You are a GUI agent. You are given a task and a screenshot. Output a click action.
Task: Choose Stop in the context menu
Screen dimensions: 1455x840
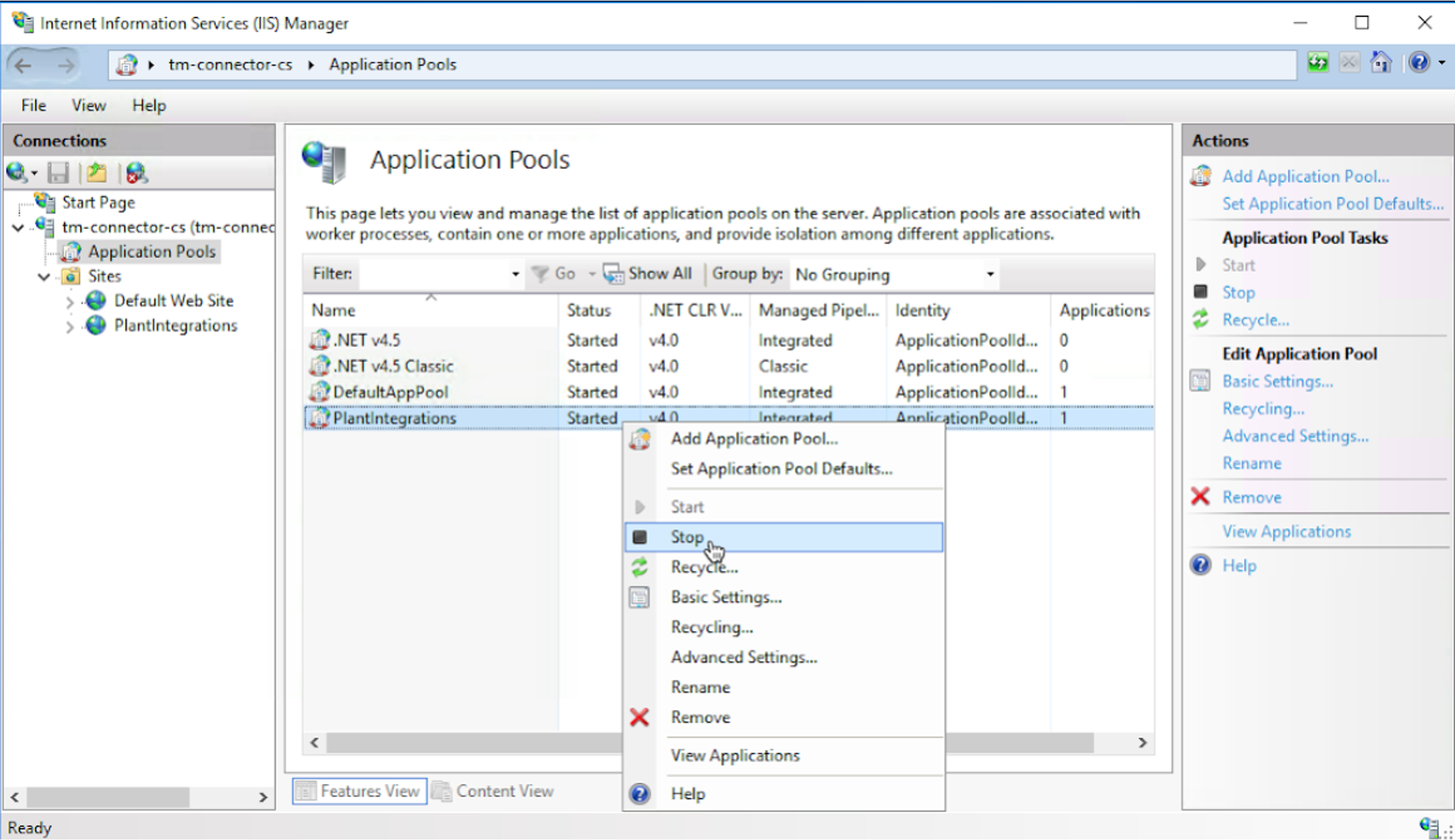pos(687,537)
